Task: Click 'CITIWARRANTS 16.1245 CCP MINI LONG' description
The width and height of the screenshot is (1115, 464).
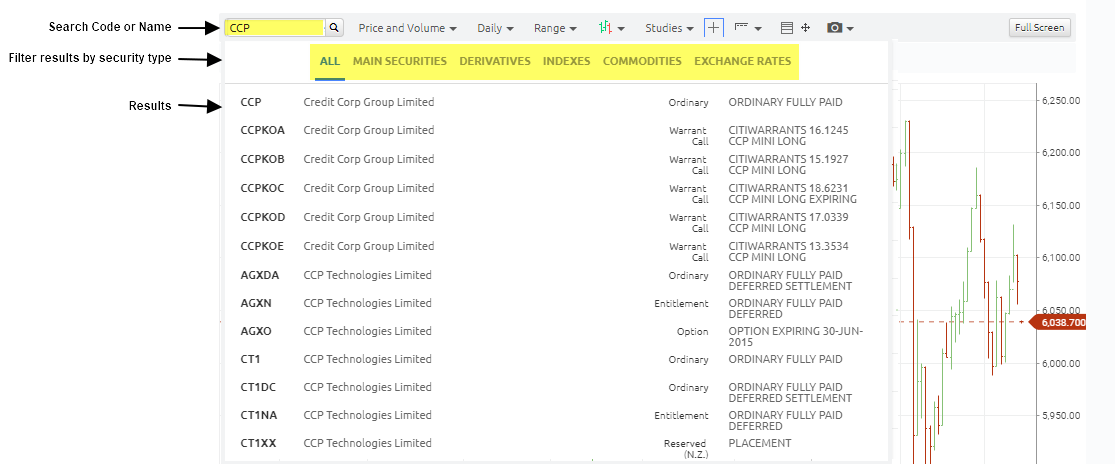Action: pos(788,136)
